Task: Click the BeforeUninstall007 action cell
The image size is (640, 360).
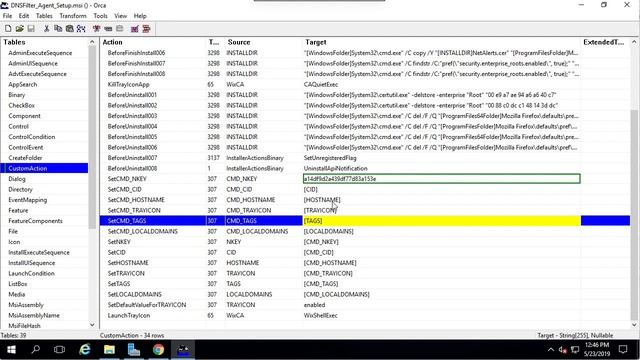Action: point(132,158)
